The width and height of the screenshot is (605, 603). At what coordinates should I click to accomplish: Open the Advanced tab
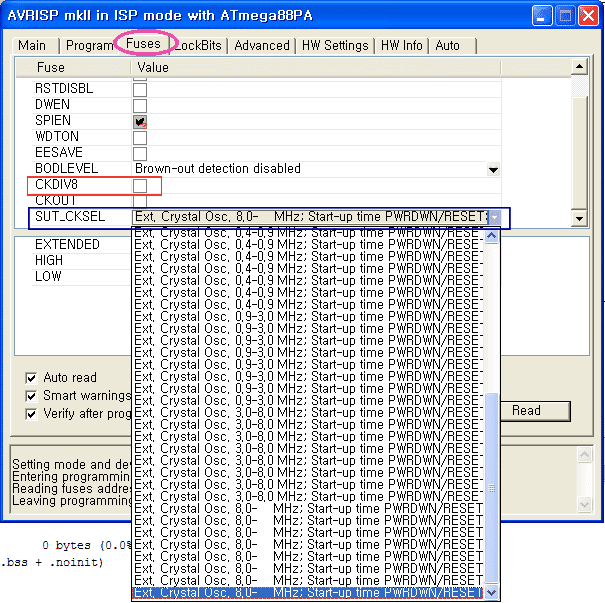click(x=262, y=46)
